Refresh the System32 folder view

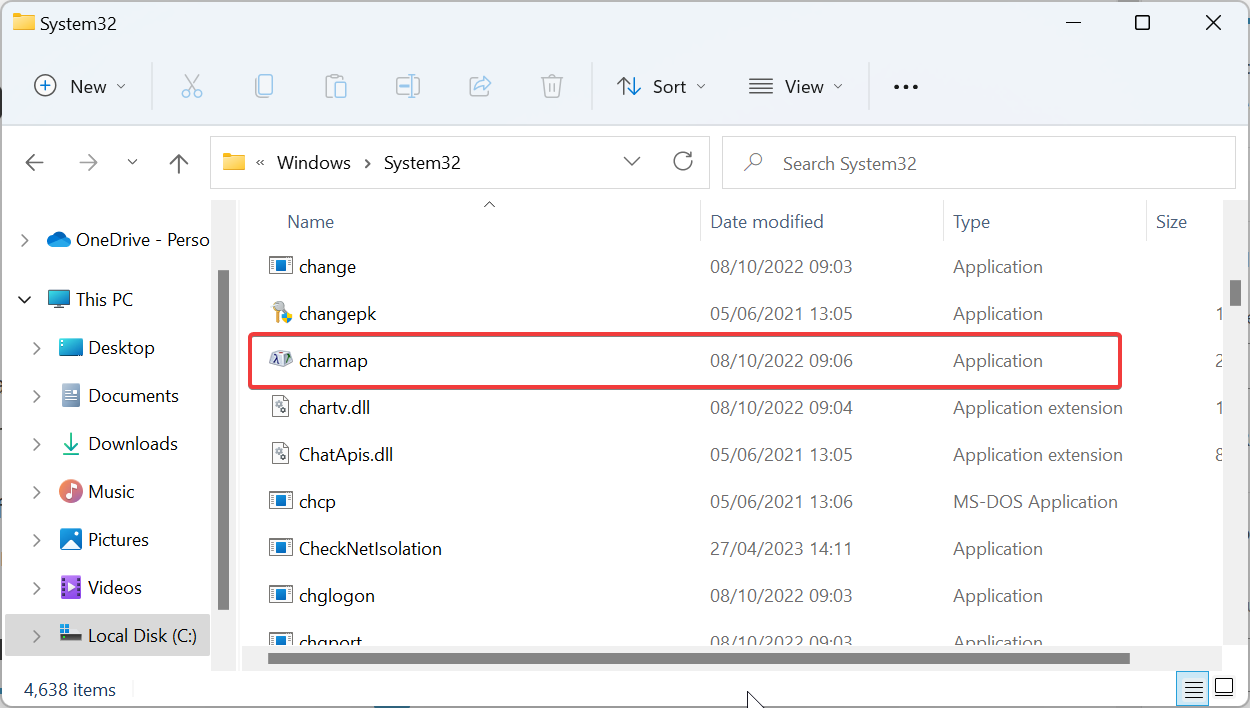point(683,162)
